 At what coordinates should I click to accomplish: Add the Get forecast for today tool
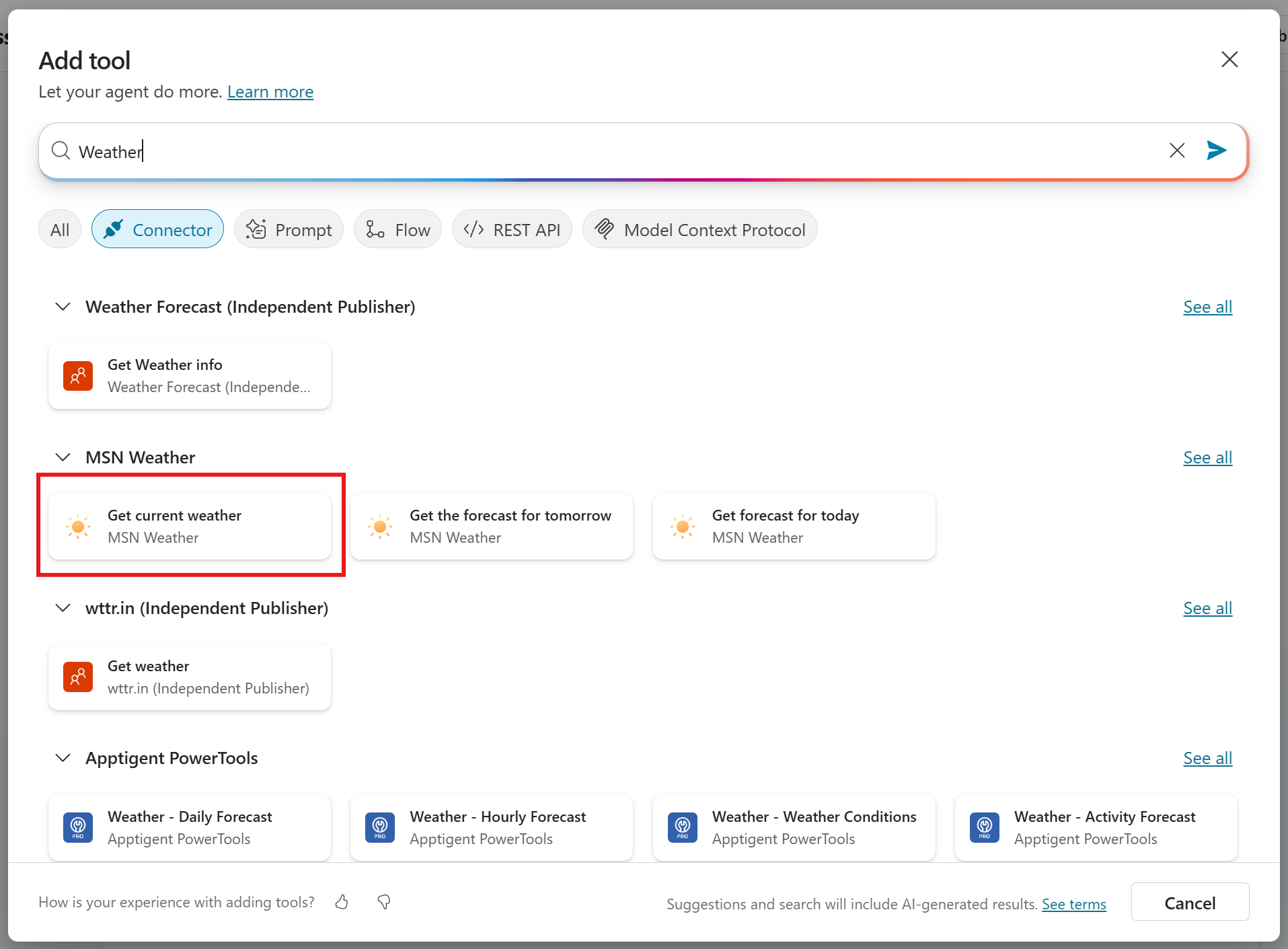794,527
